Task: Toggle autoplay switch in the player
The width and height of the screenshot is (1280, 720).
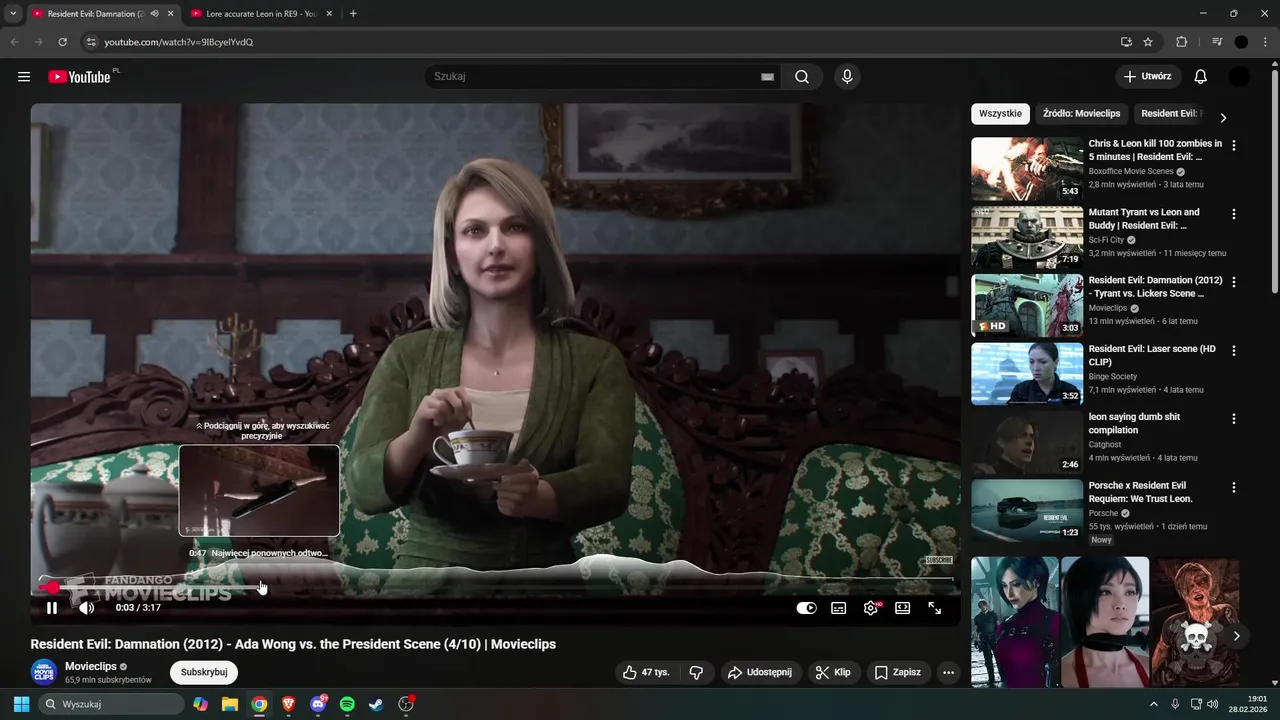Action: 806,608
